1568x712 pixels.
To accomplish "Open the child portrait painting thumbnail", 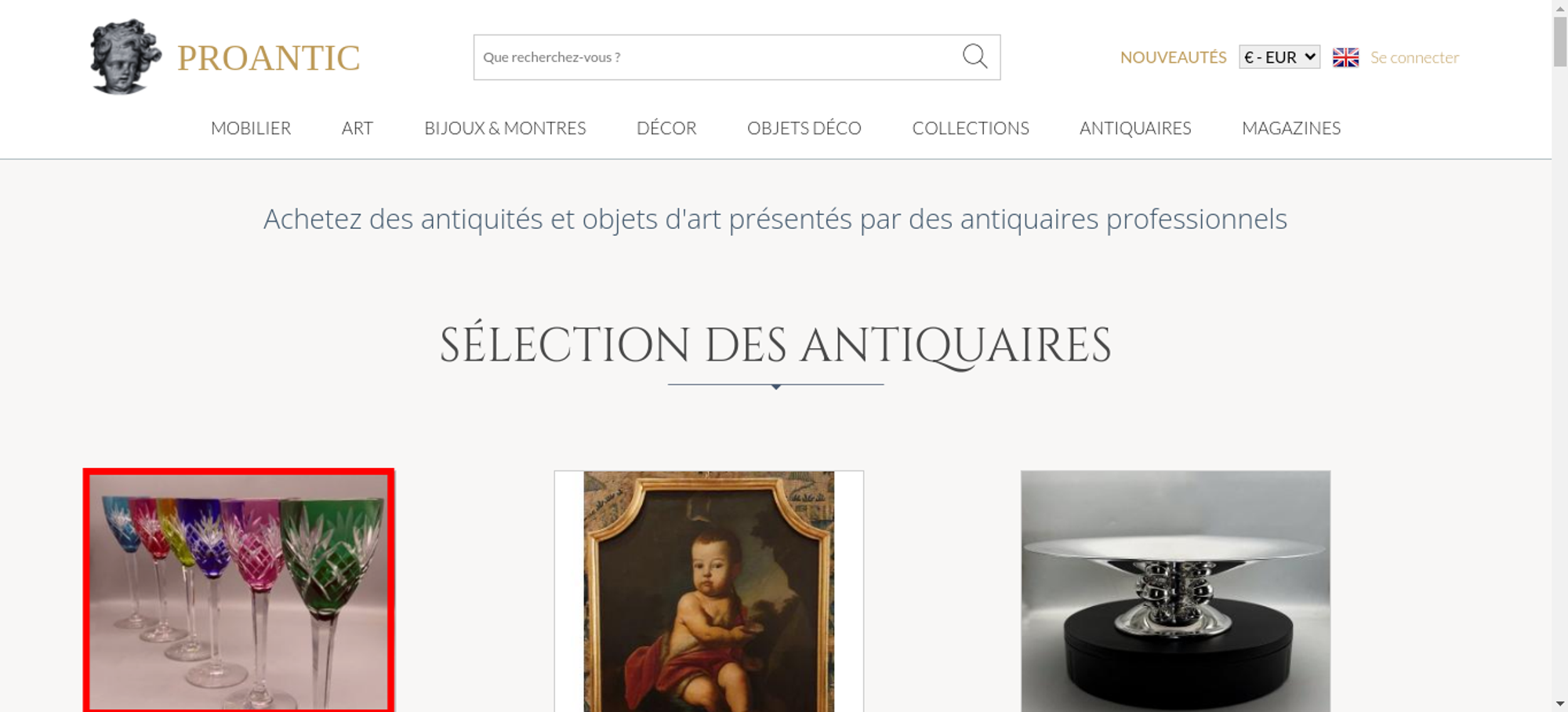I will coord(709,591).
